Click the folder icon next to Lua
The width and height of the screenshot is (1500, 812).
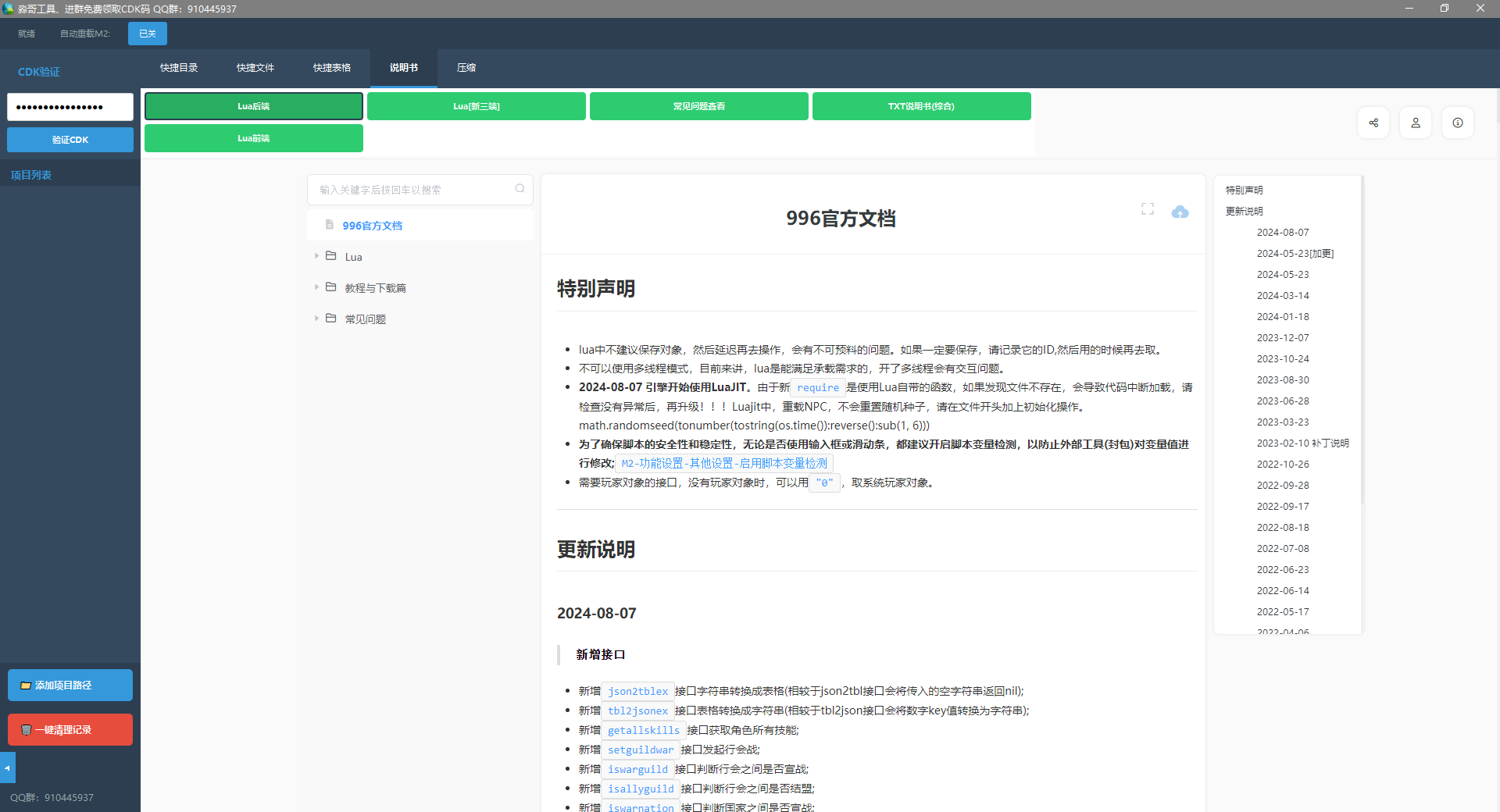tap(331, 255)
